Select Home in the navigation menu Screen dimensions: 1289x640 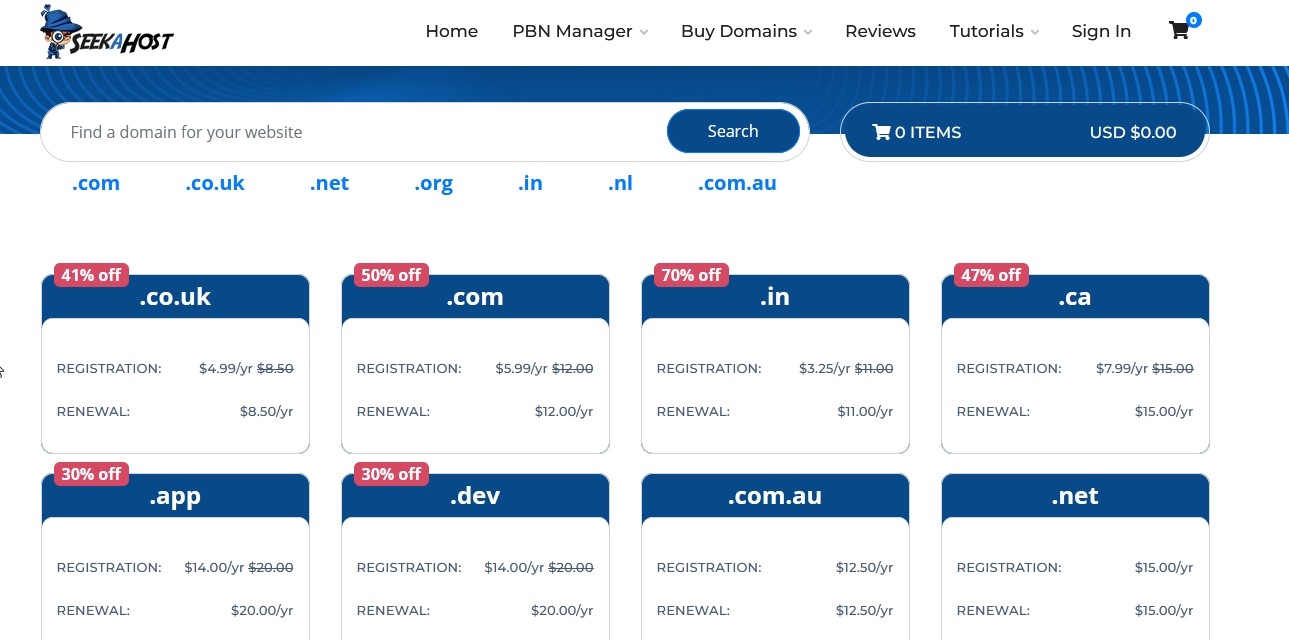452,31
